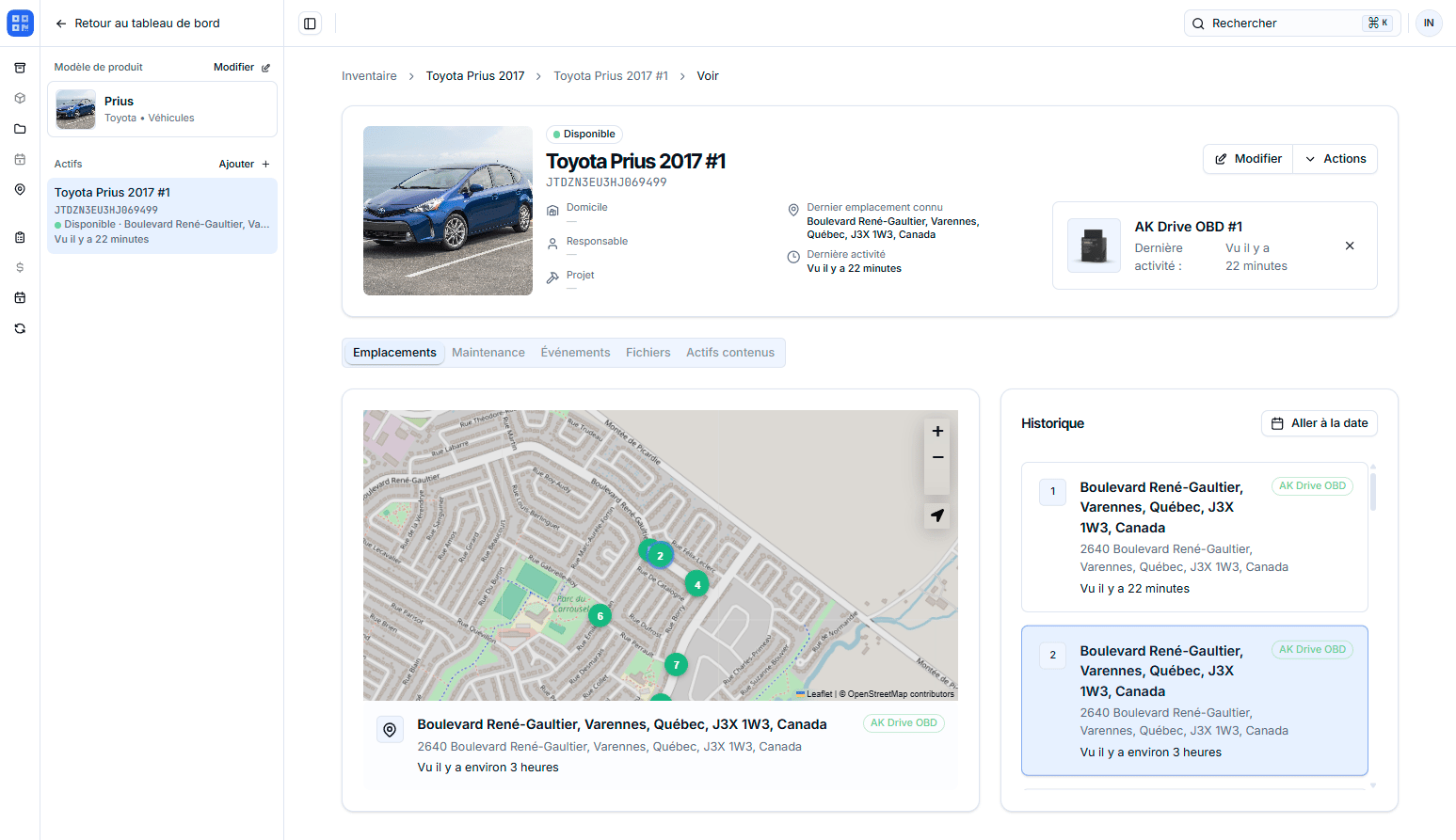The height and width of the screenshot is (840, 1456).
Task: Click VIN text JTDZN3EU3HJ069499 in header
Action: click(606, 182)
